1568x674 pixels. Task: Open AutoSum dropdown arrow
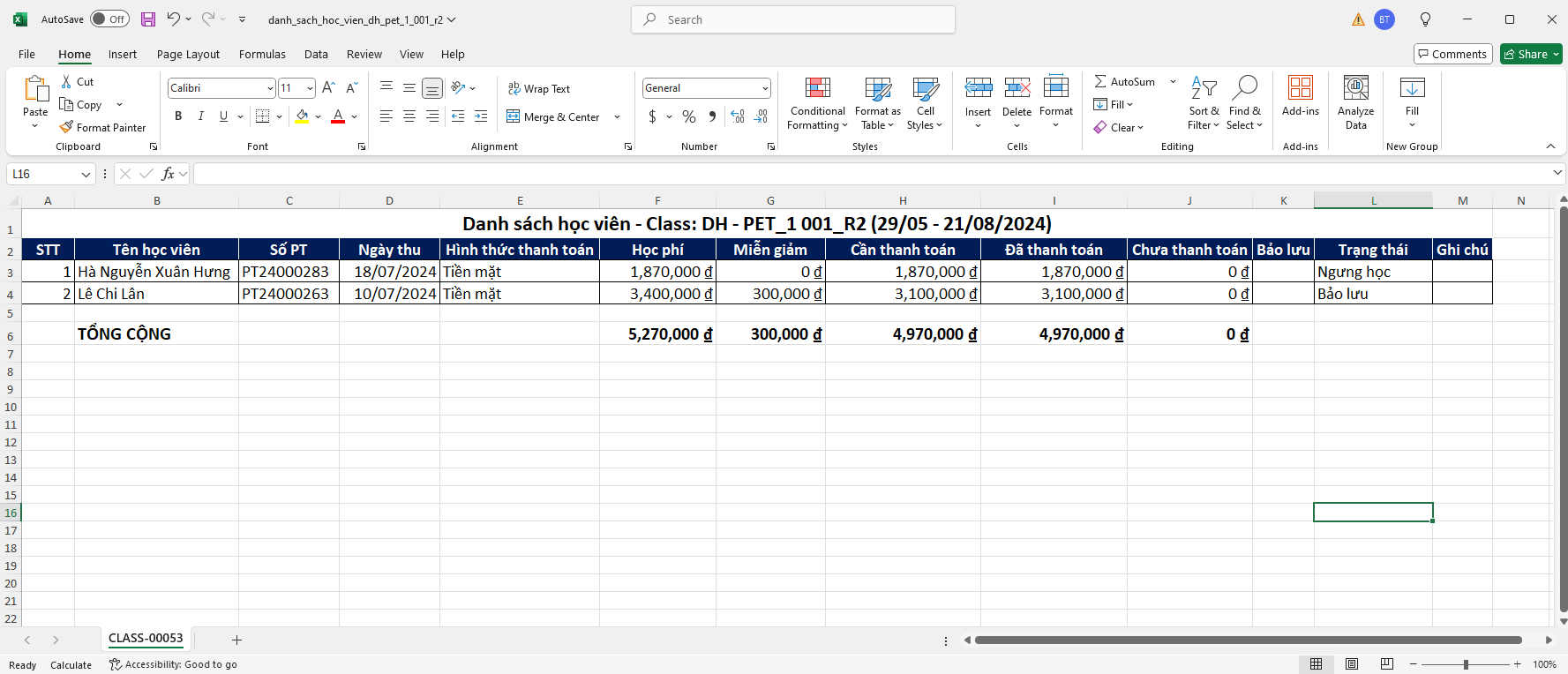(x=1173, y=81)
